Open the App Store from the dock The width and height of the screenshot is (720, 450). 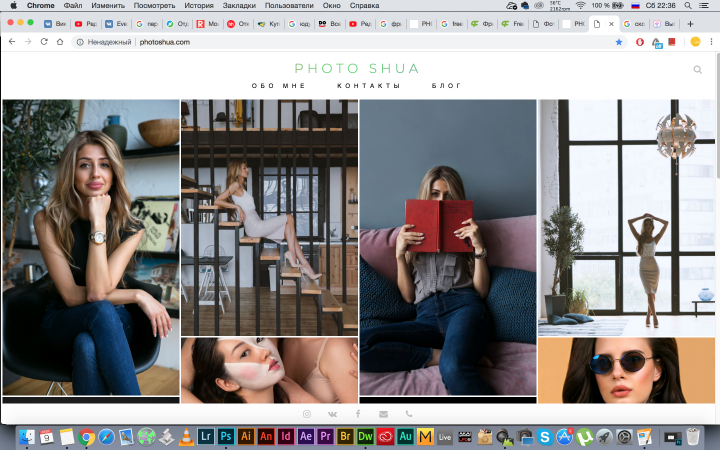pos(564,436)
